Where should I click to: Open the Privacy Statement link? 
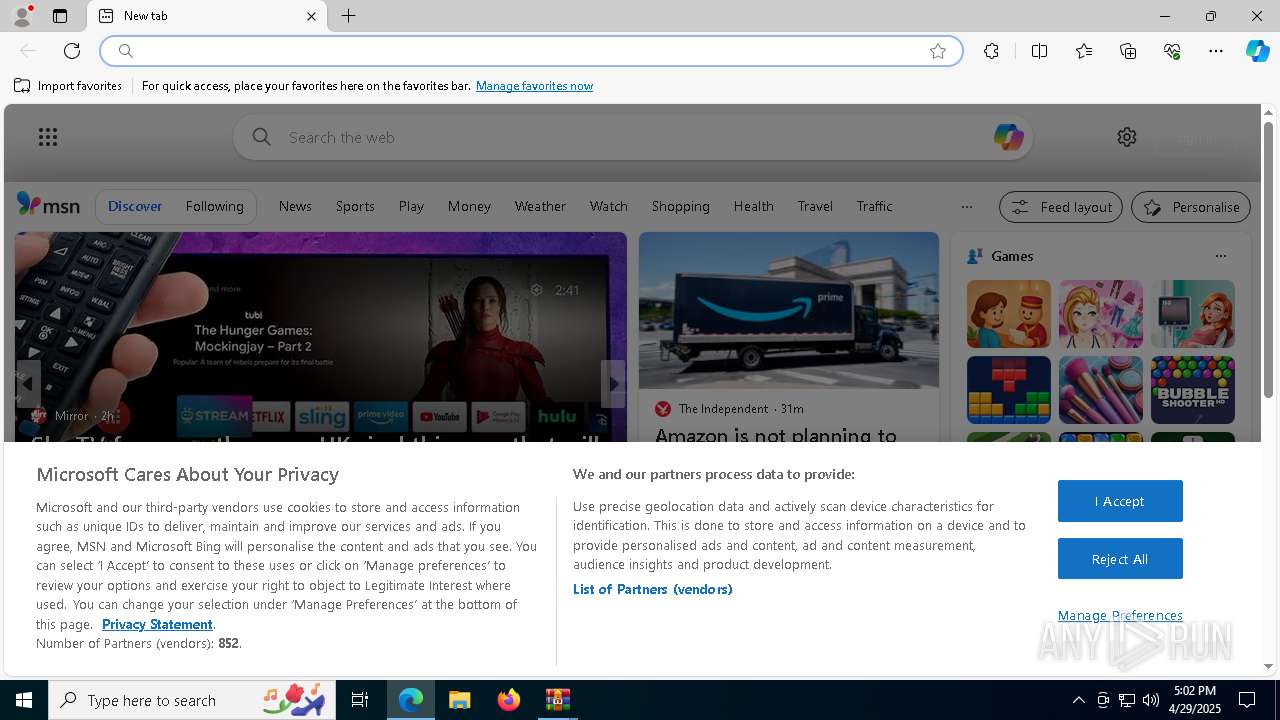(x=157, y=624)
